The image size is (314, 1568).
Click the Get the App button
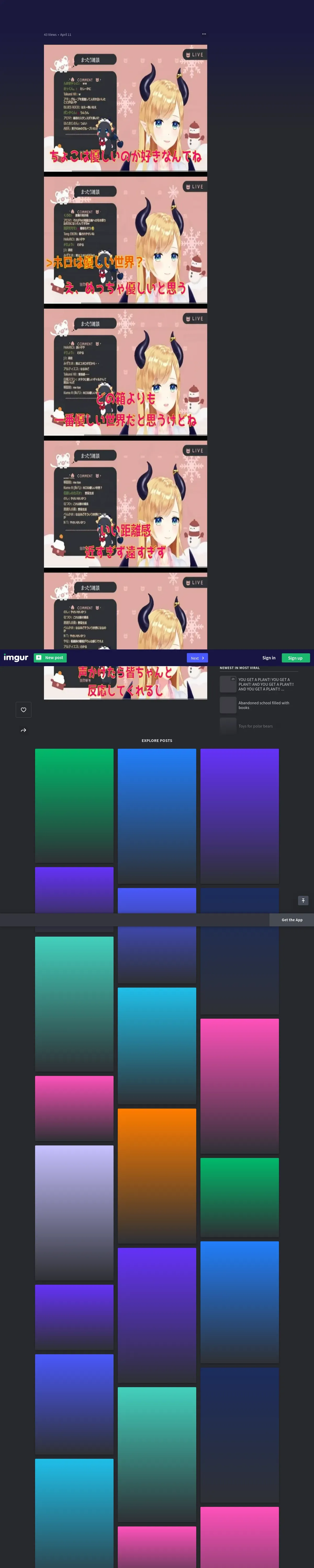[x=292, y=920]
